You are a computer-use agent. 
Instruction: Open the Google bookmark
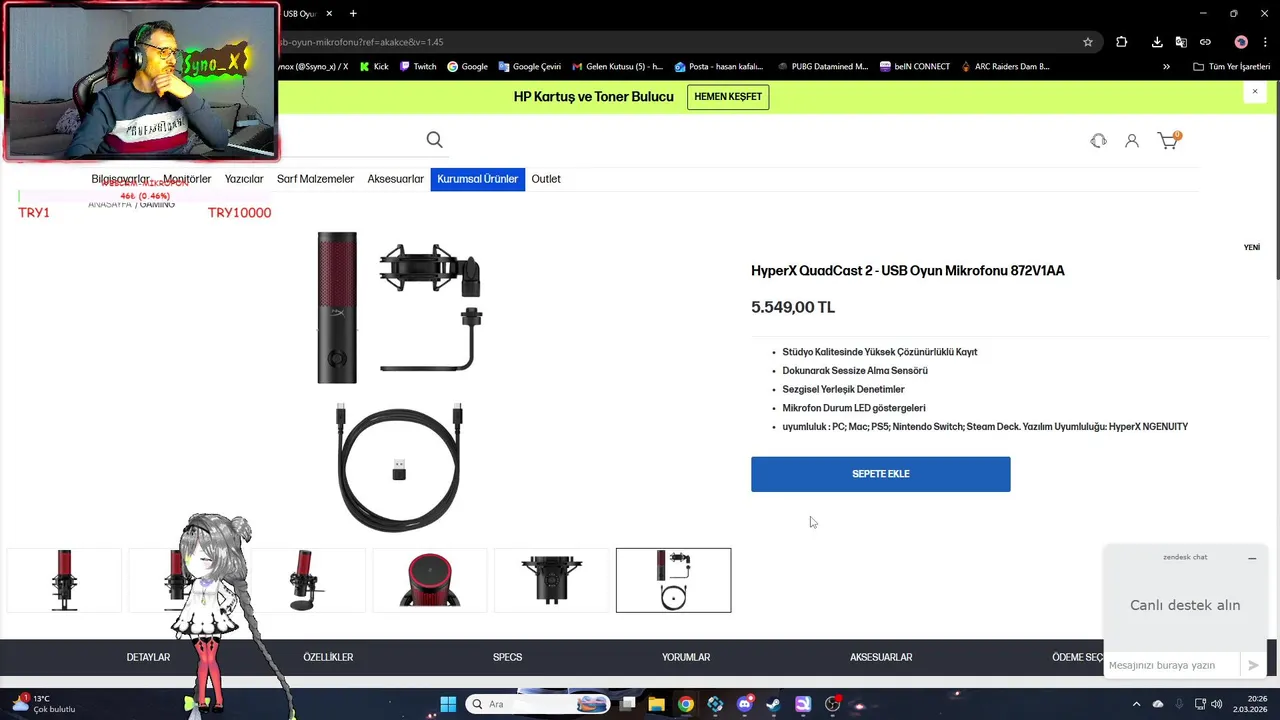point(467,67)
